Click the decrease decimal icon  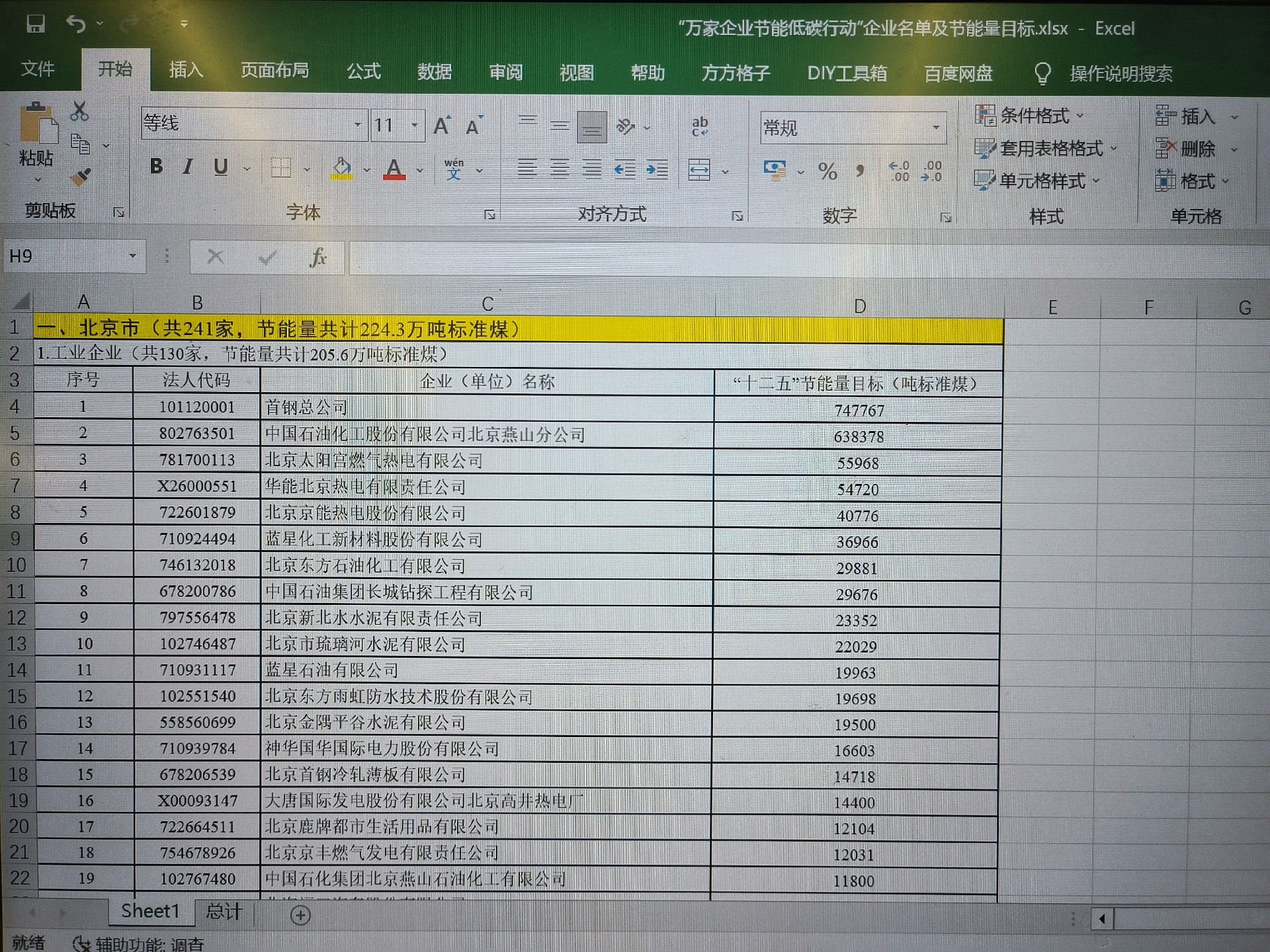click(931, 172)
